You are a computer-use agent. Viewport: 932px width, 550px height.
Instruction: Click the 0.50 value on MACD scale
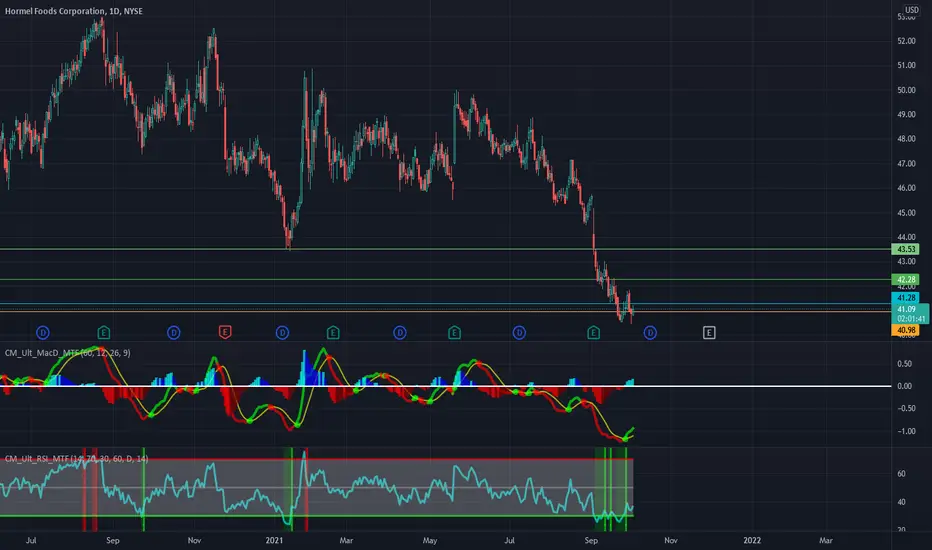pyautogui.click(x=905, y=364)
